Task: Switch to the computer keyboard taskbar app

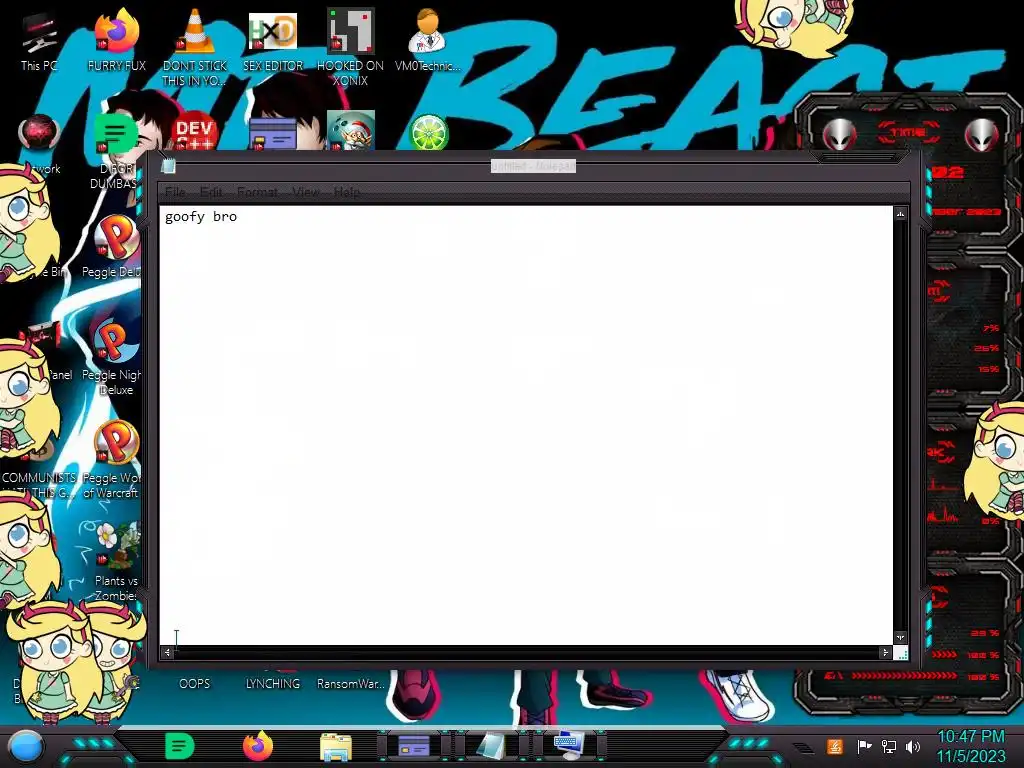Action: click(568, 746)
